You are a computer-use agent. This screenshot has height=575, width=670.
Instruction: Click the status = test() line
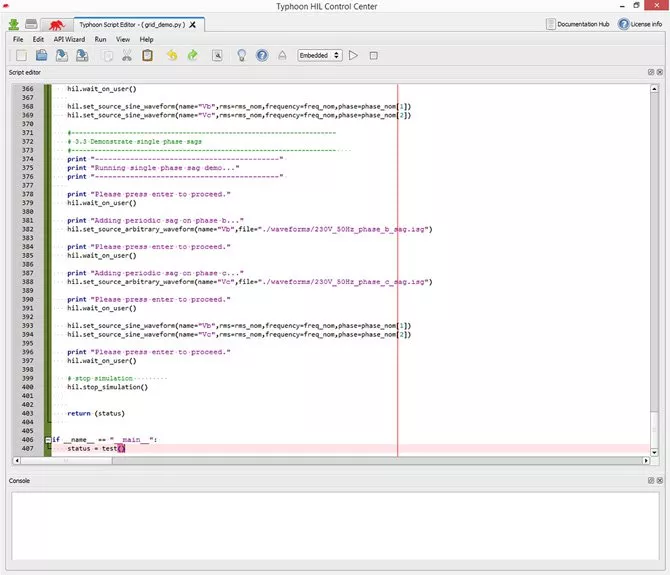coord(96,449)
